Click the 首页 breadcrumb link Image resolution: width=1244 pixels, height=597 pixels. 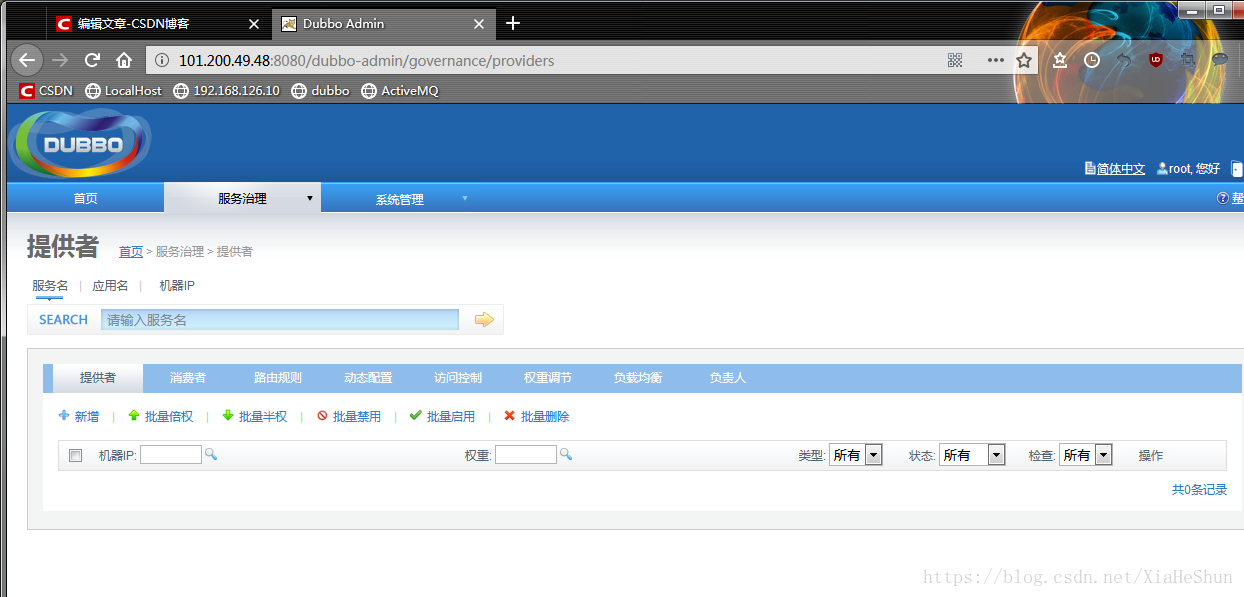pos(131,252)
